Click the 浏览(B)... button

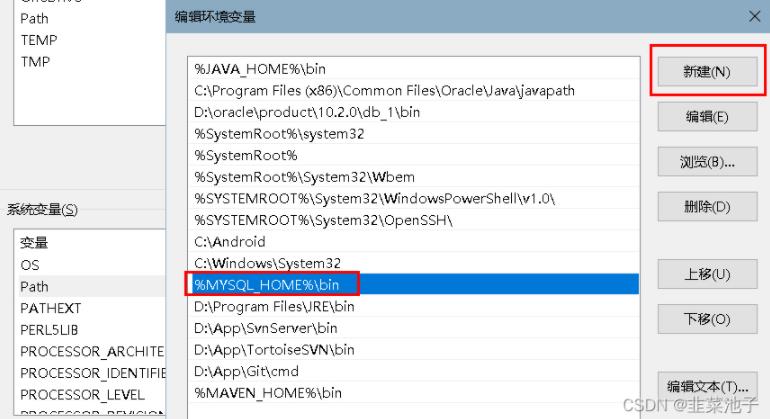(706, 162)
